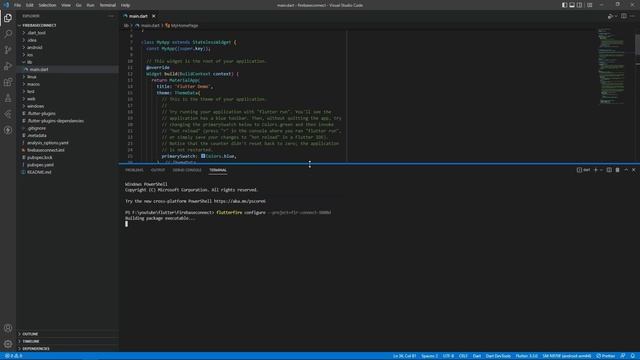This screenshot has height=360, width=640.
Task: Select the main.dart editor tab
Action: [x=138, y=16]
